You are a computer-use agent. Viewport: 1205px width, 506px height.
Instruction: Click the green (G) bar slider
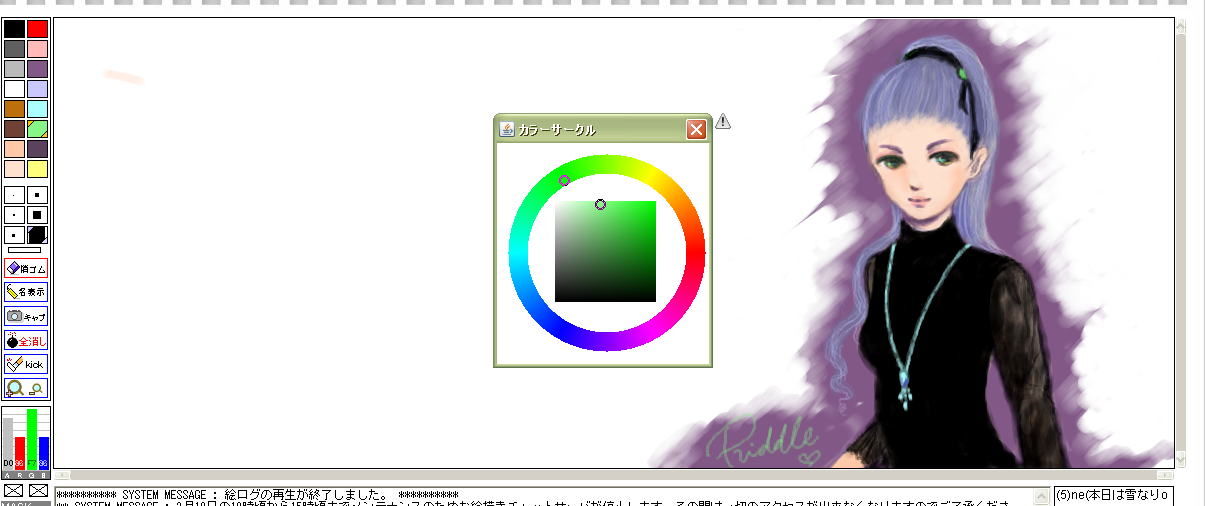click(32, 438)
